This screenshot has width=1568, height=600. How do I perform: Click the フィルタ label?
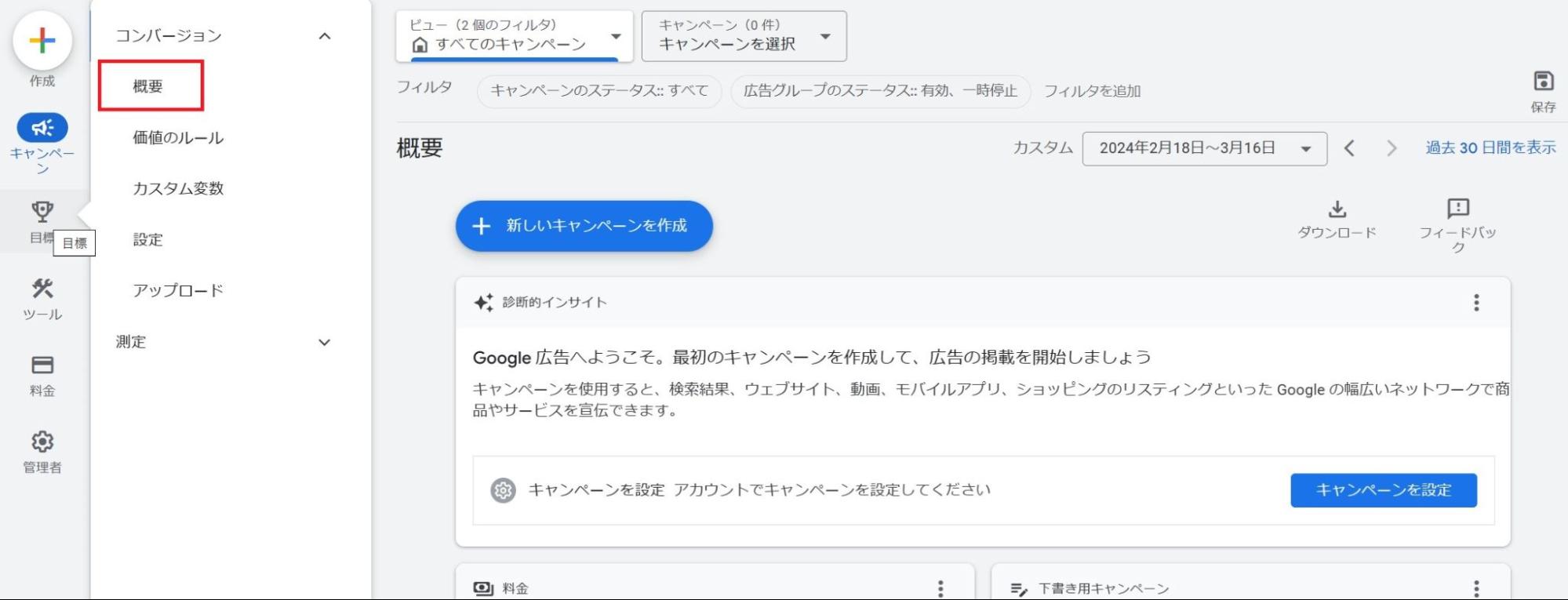pos(424,87)
